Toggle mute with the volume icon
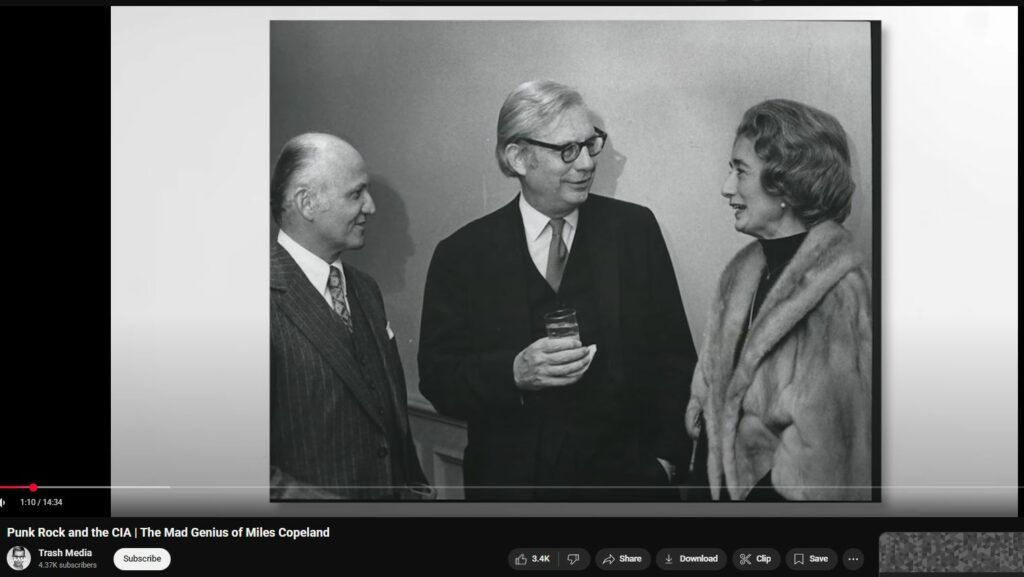Viewport: 1024px width, 577px height. pos(4,502)
